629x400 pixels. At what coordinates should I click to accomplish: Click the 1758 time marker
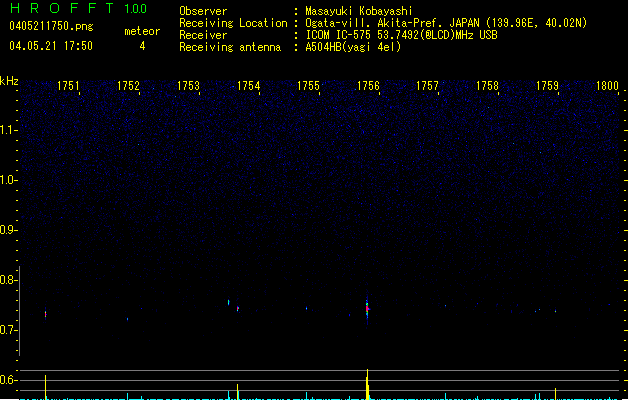[x=487, y=86]
